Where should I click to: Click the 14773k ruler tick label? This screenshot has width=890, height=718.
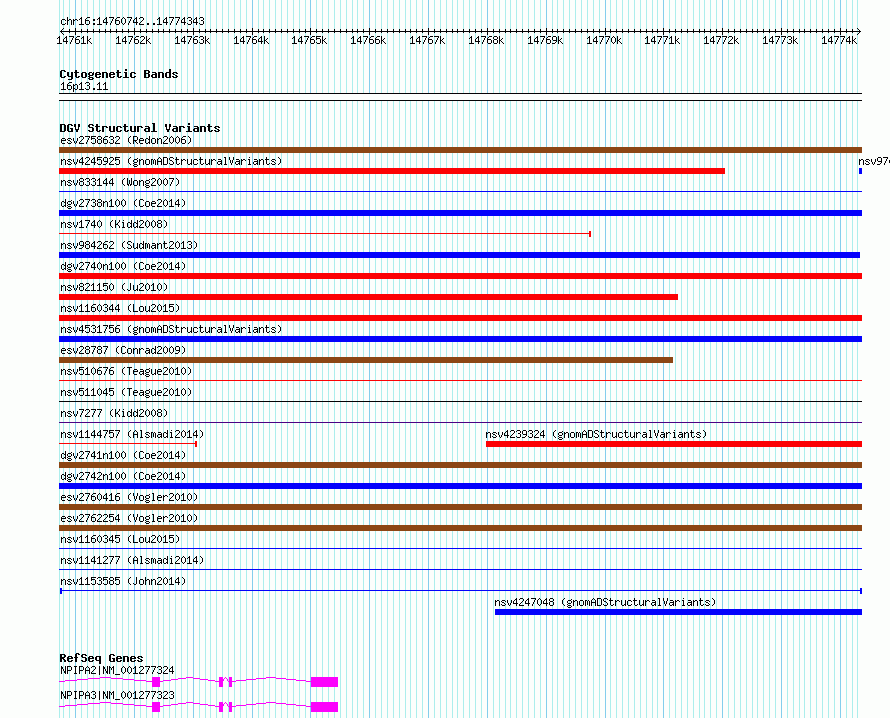pos(780,40)
